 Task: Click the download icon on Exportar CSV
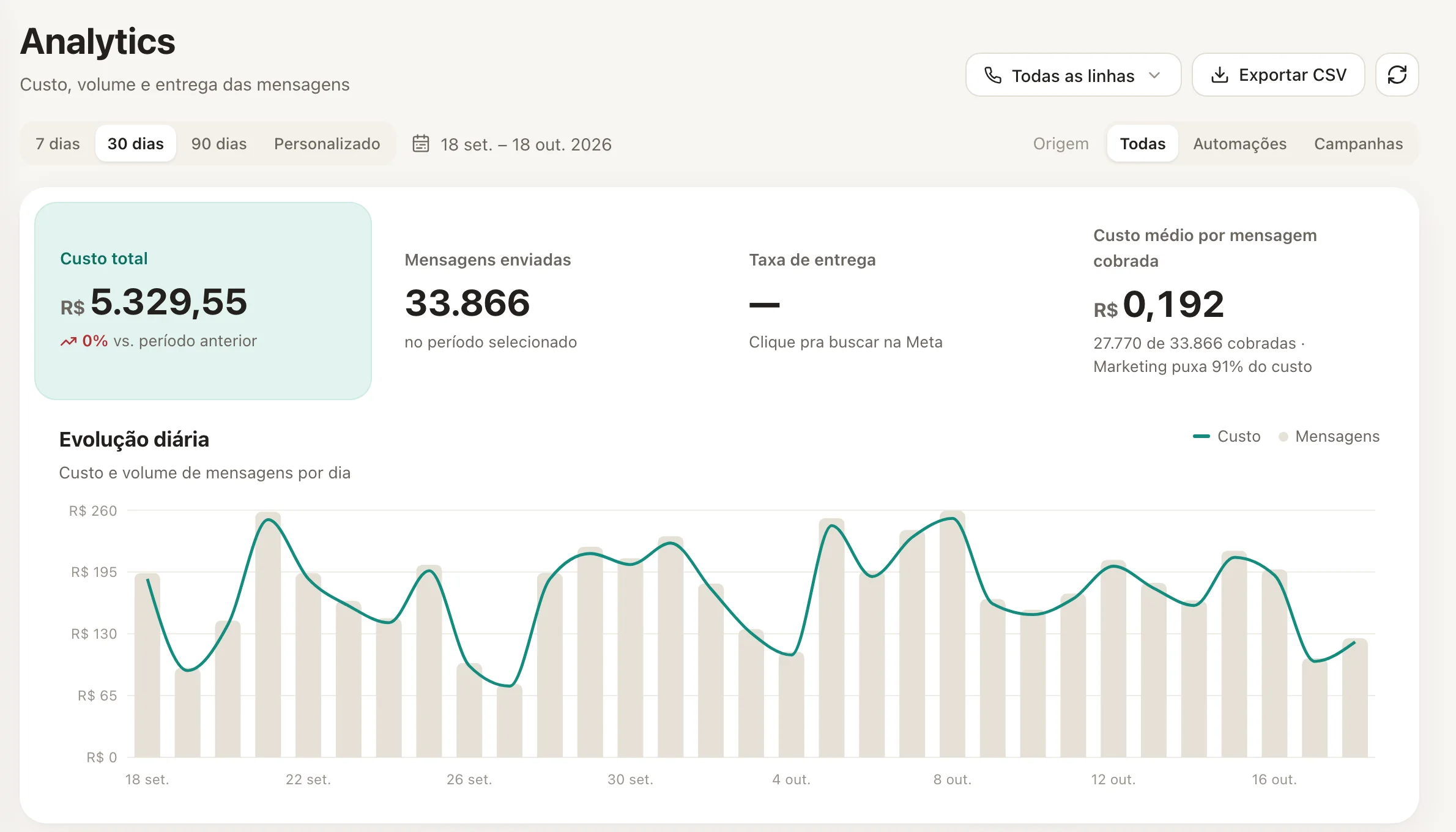[1219, 75]
